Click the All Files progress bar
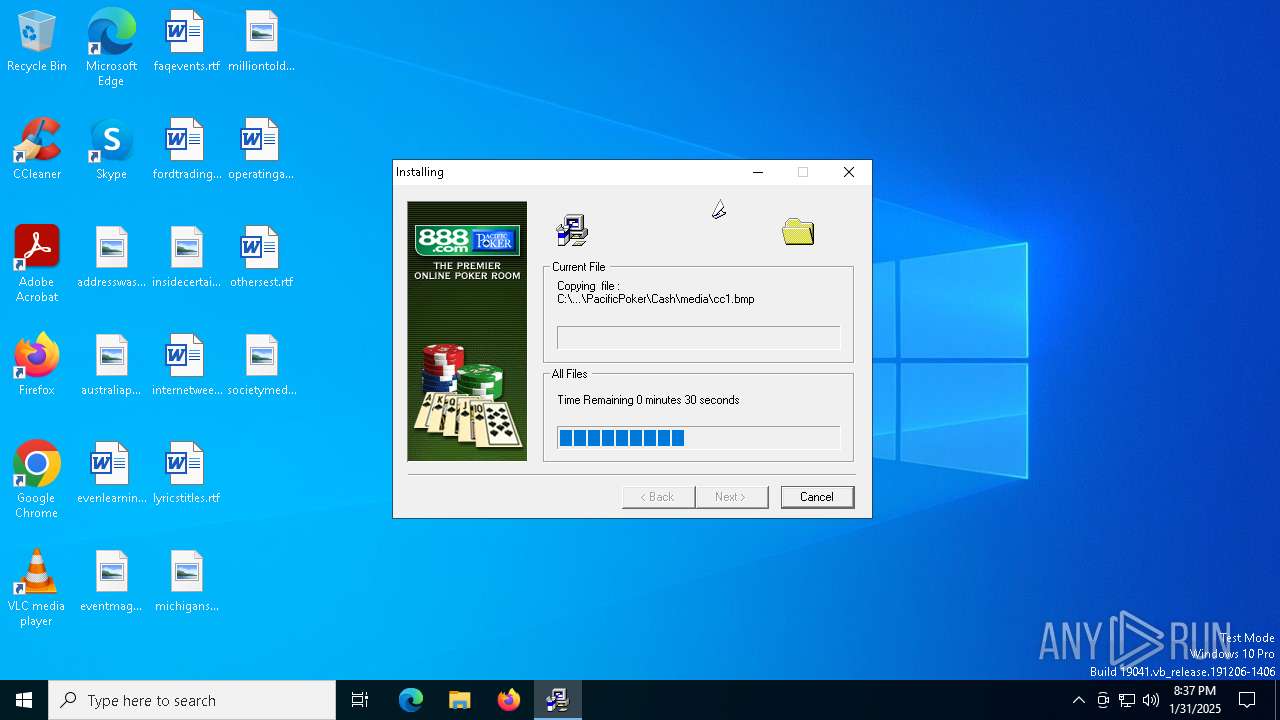 pyautogui.click(x=698, y=438)
